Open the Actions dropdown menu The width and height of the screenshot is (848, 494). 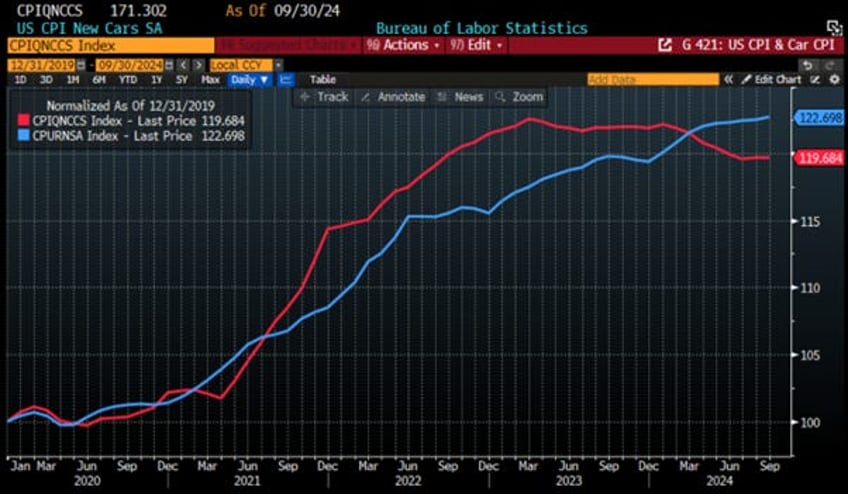(x=403, y=45)
